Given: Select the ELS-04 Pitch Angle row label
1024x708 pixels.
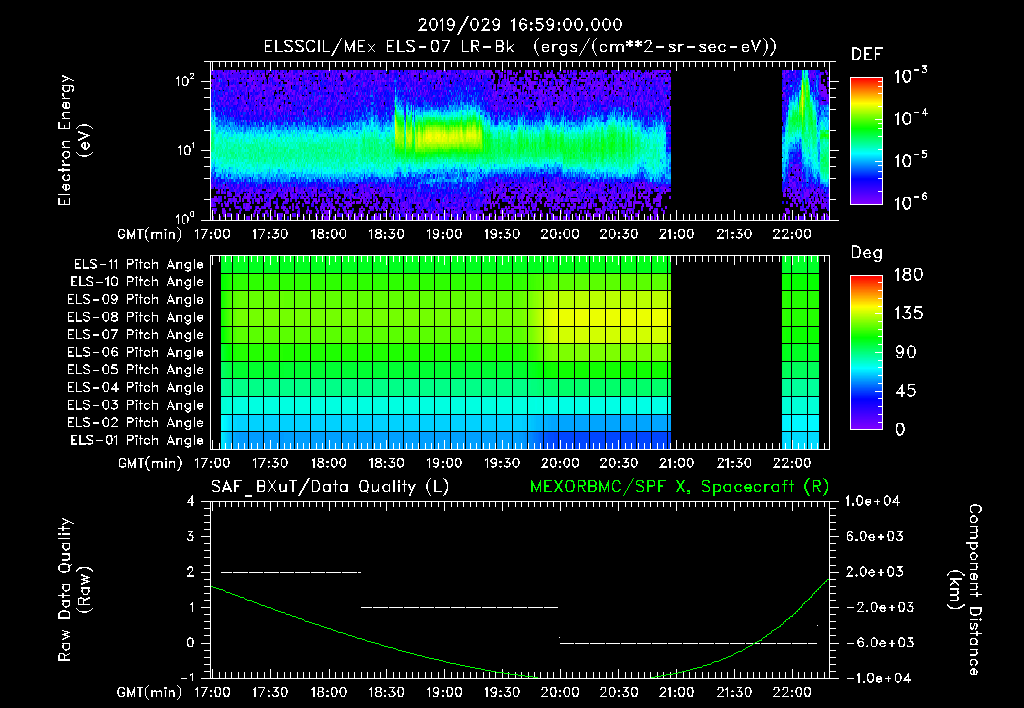Looking at the screenshot, I should [x=136, y=387].
